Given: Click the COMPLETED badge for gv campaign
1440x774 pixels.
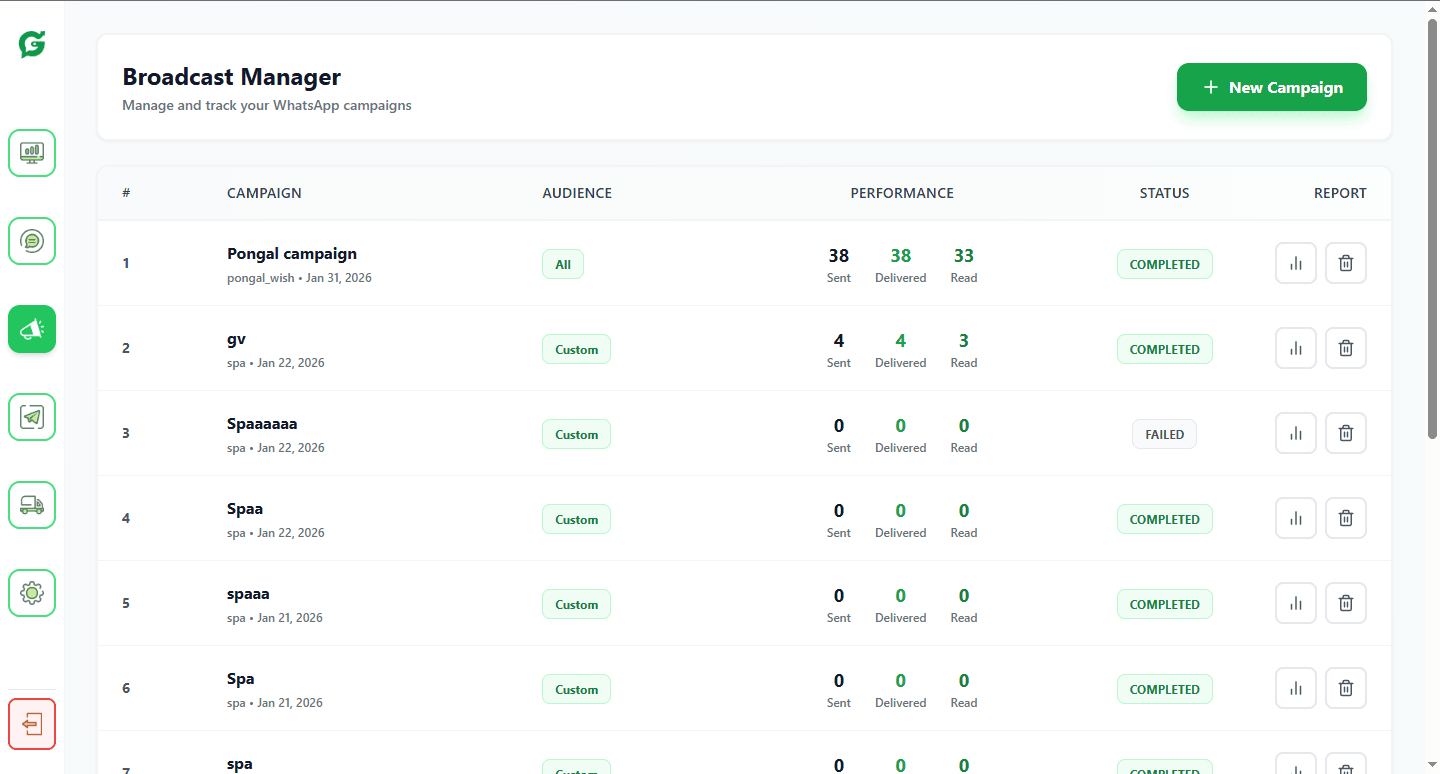Looking at the screenshot, I should (x=1164, y=349).
